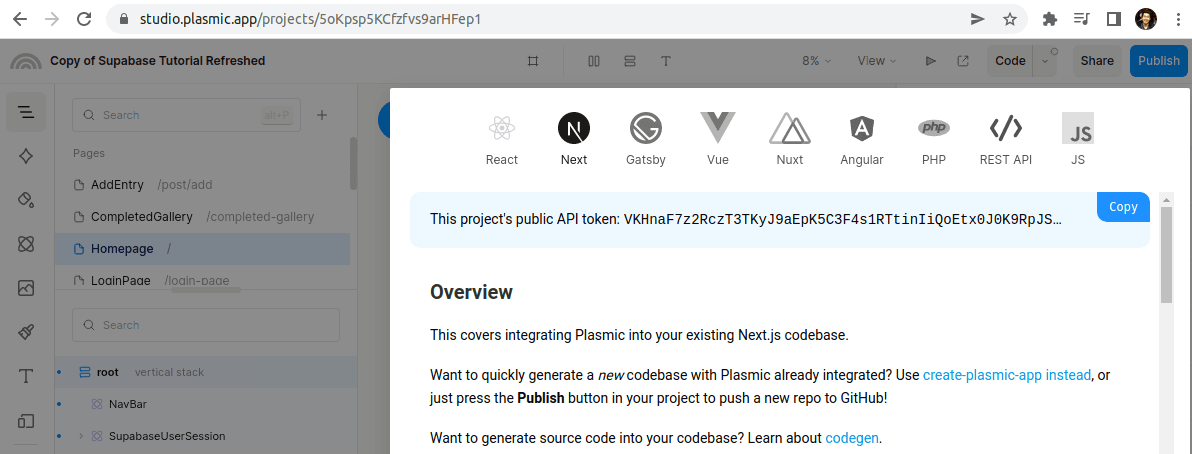Viewport: 1192px width, 454px height.
Task: Open the components sidebar icon
Action: click(26, 244)
